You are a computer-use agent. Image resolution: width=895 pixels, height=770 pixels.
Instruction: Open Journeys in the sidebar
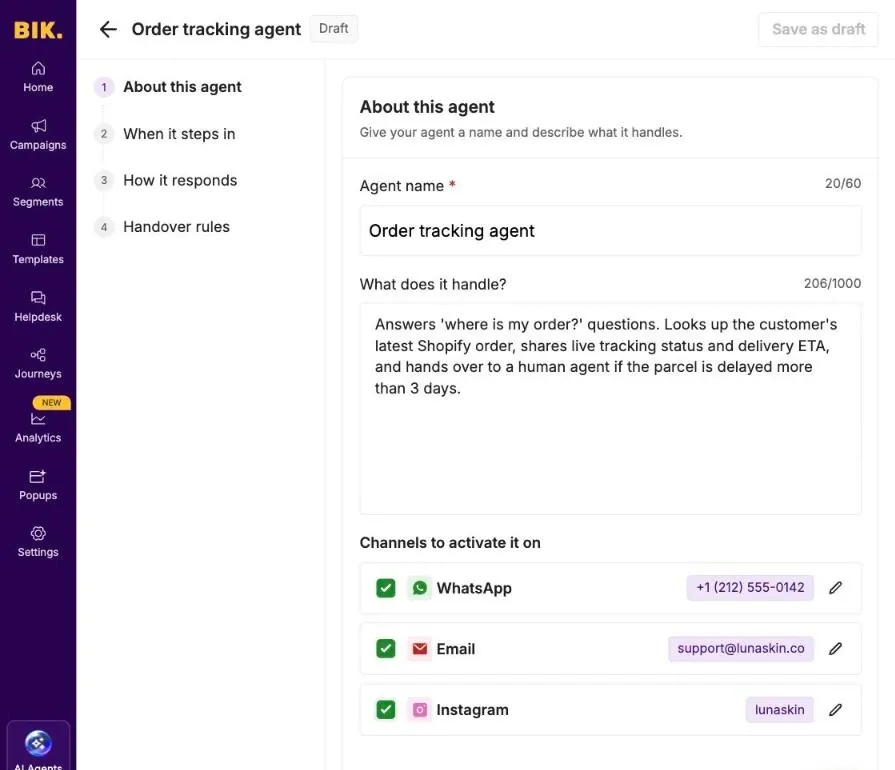38,364
